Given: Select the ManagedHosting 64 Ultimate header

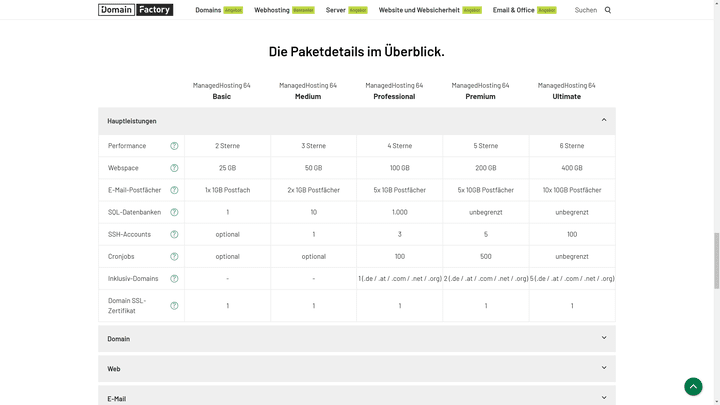Looking at the screenshot, I should point(567,91).
